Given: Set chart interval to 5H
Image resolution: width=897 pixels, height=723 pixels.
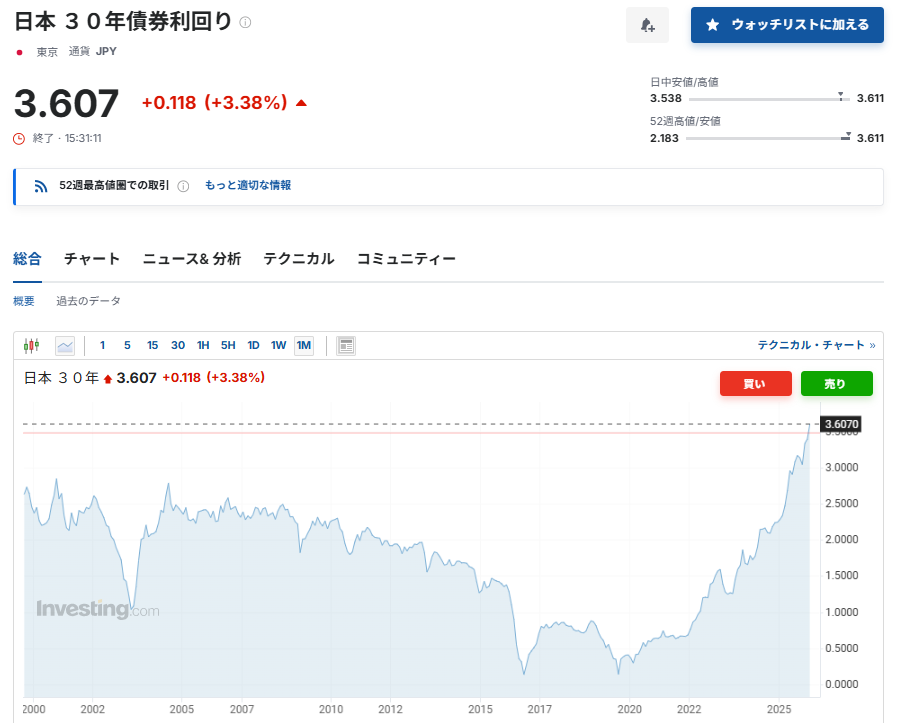Looking at the screenshot, I should 228,346.
